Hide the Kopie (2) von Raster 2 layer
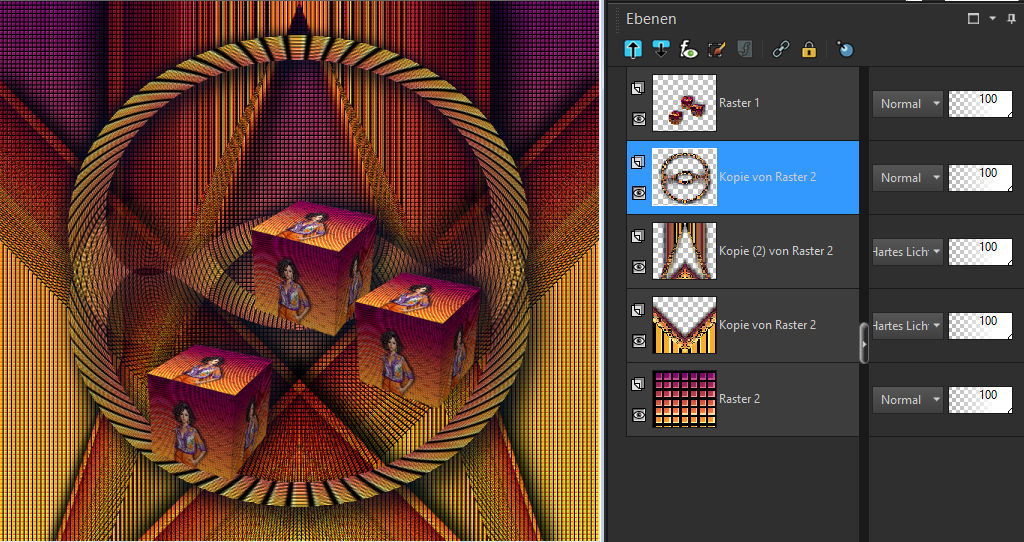The width and height of the screenshot is (1024, 542). [x=639, y=267]
